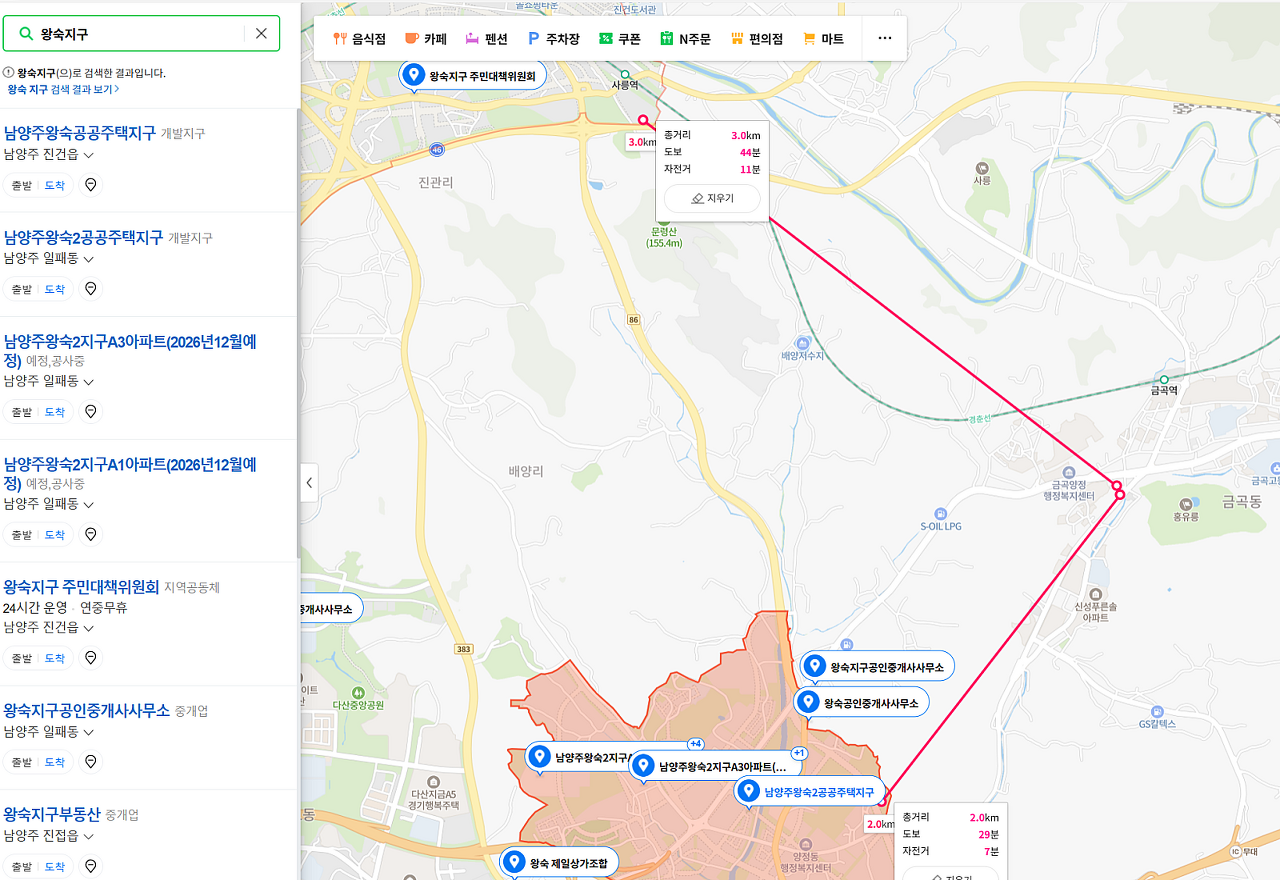Viewport: 1280px width, 880px height.
Task: Set 남양주왕숙2지구A3아파트 as 도착
Action: click(x=54, y=411)
